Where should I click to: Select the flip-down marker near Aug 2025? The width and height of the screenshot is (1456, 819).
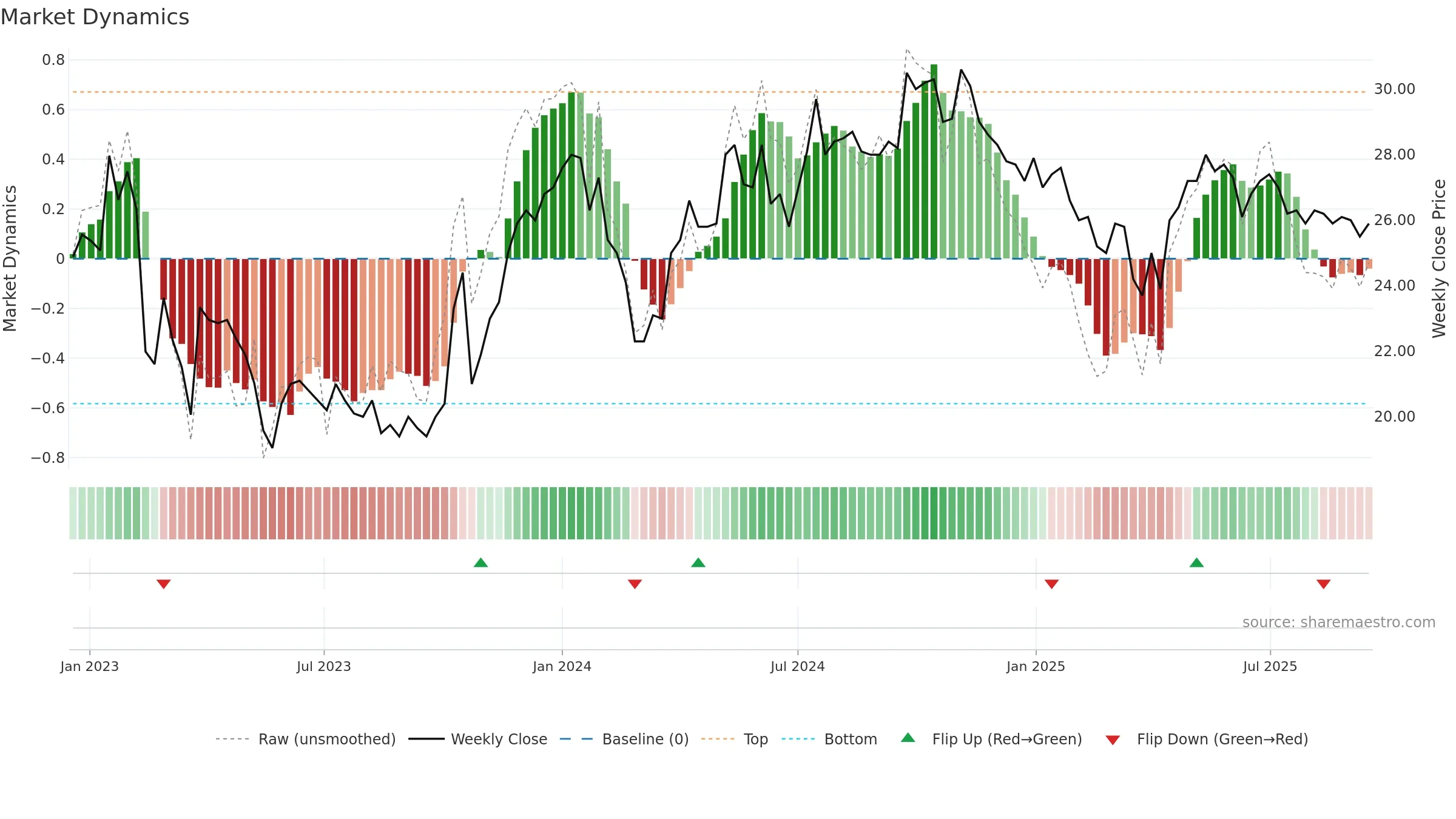pos(1324,584)
